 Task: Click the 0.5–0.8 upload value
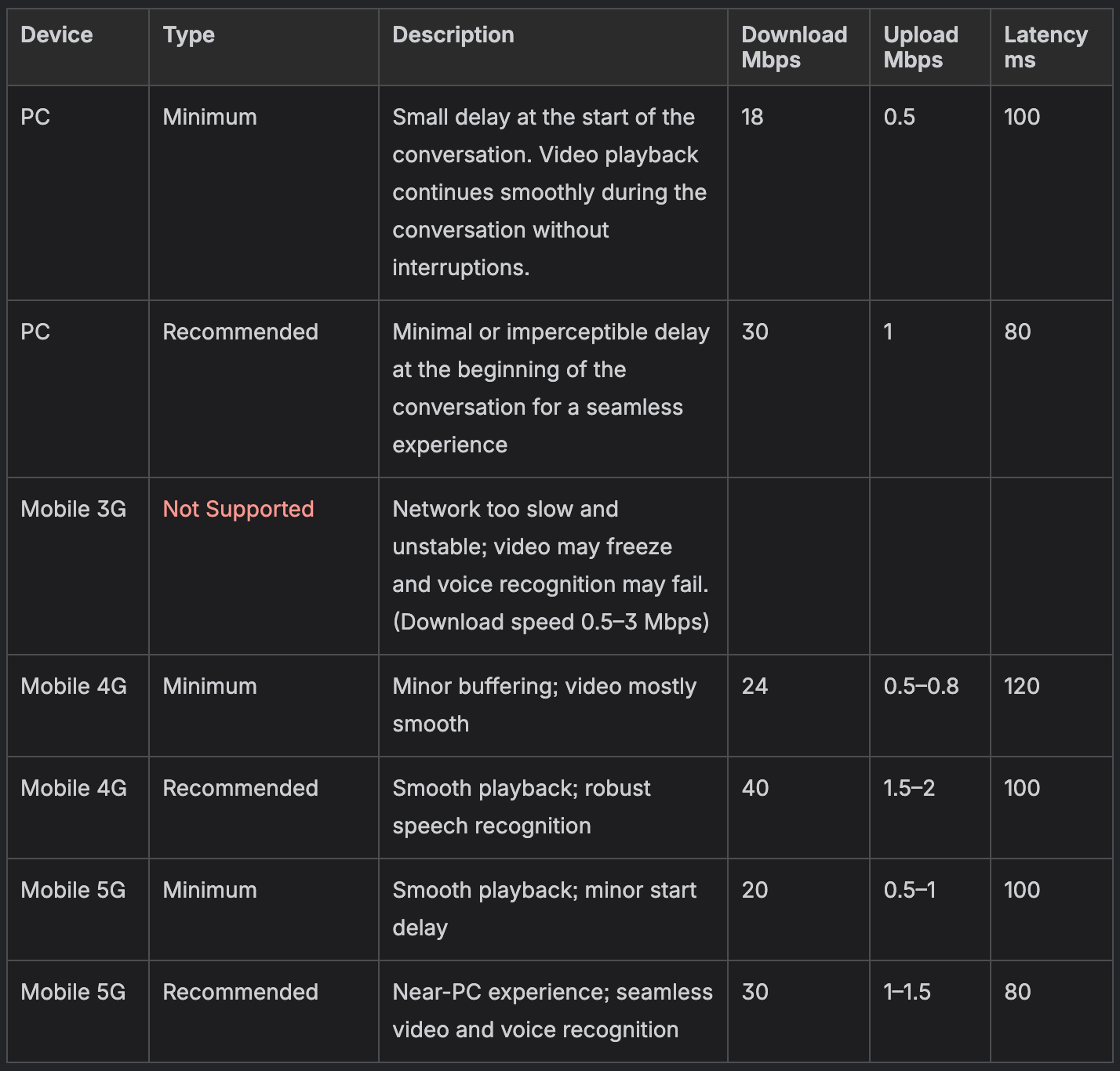click(x=921, y=687)
